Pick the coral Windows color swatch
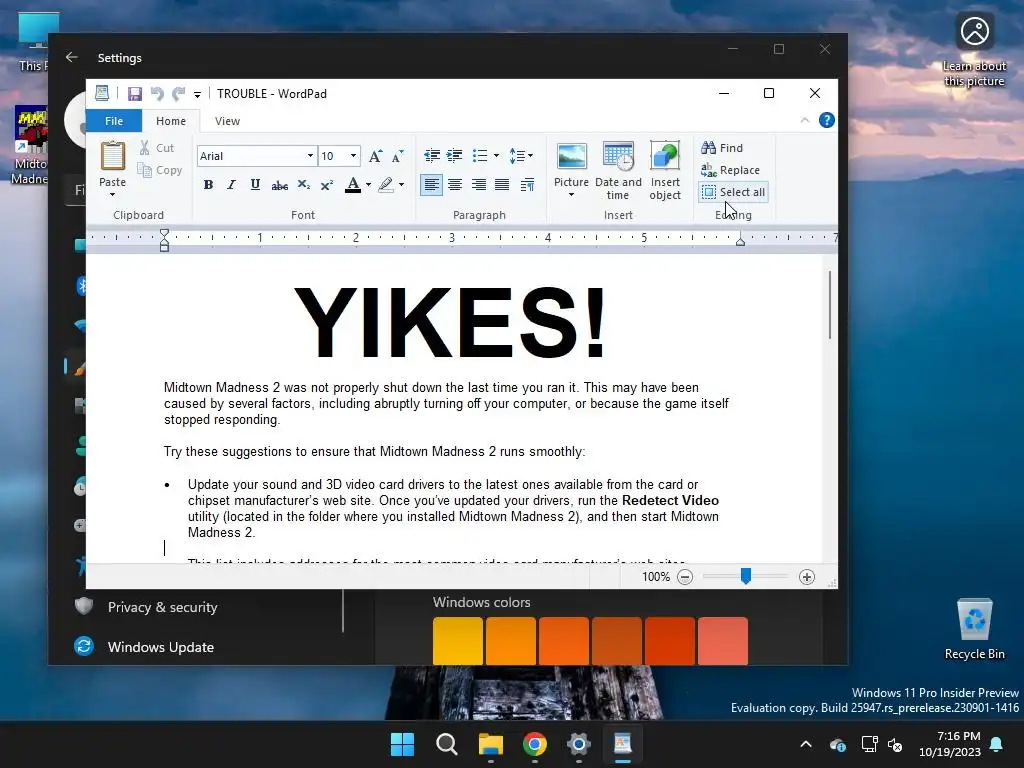This screenshot has width=1024, height=768. pos(723,641)
